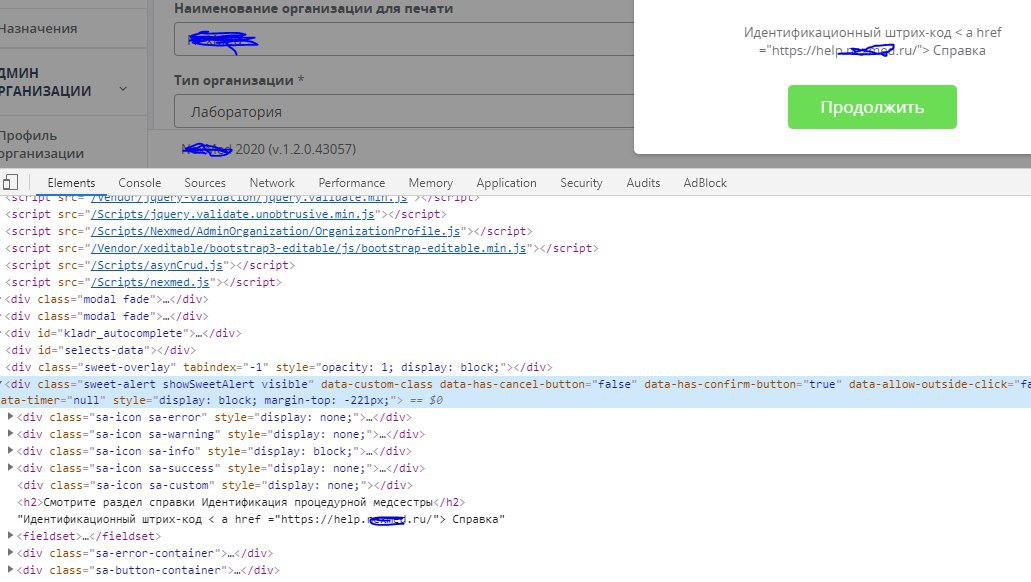Image resolution: width=1031 pixels, height=582 pixels.
Task: Expand the sa-icon sa-warning div node
Action: click(10, 434)
